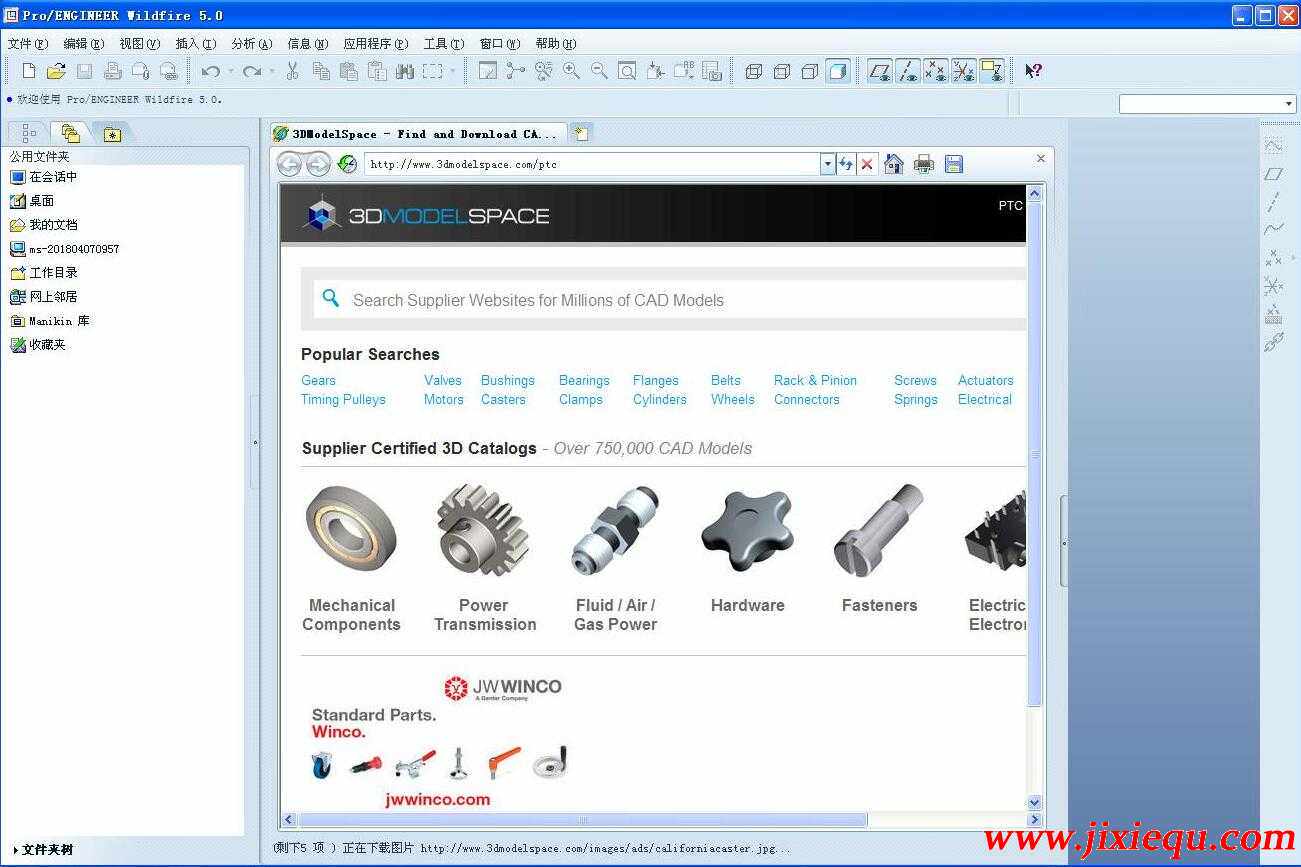The height and width of the screenshot is (867, 1301).
Task: Click the Find binoculars icon
Action: (404, 71)
